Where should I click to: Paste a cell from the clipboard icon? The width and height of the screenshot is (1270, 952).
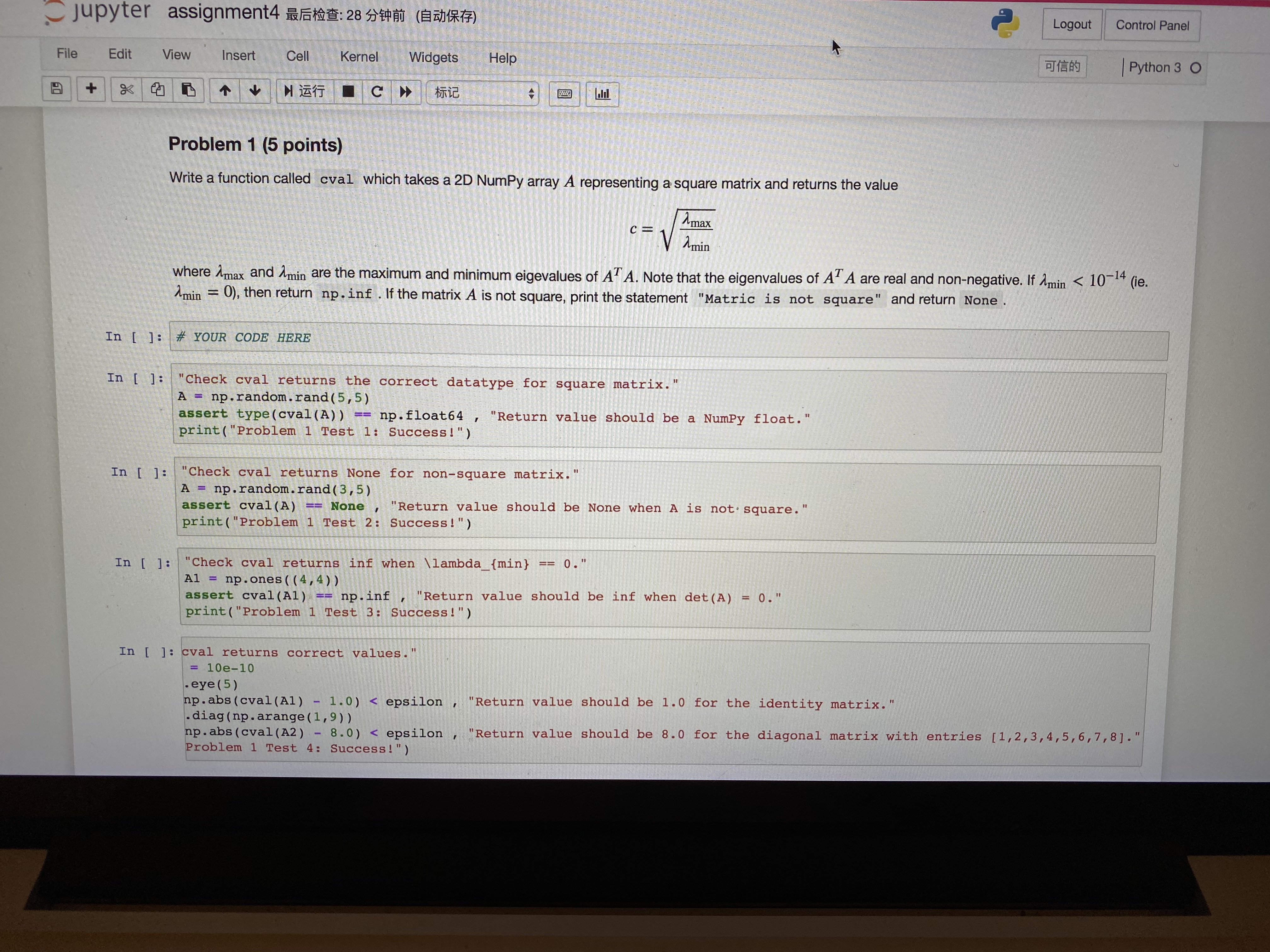(x=189, y=90)
